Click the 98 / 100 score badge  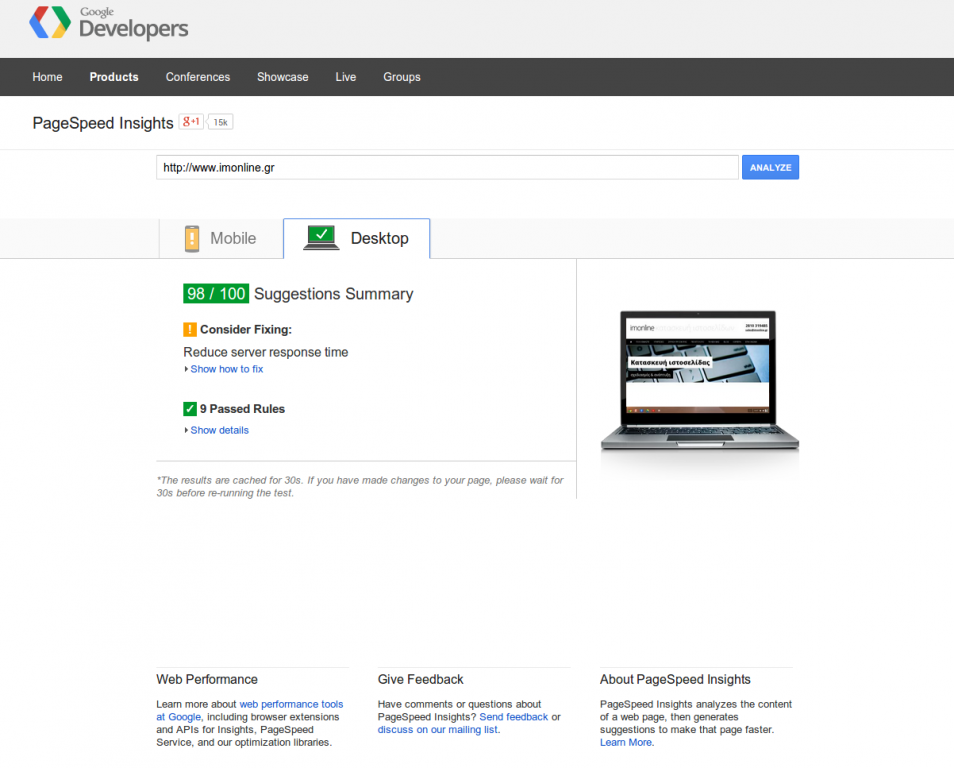coord(216,294)
